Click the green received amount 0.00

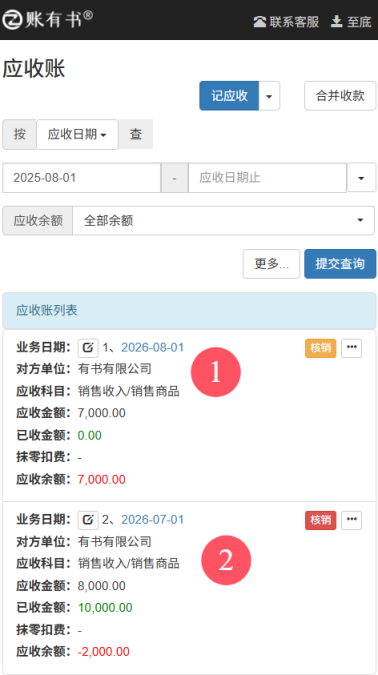tap(90, 436)
